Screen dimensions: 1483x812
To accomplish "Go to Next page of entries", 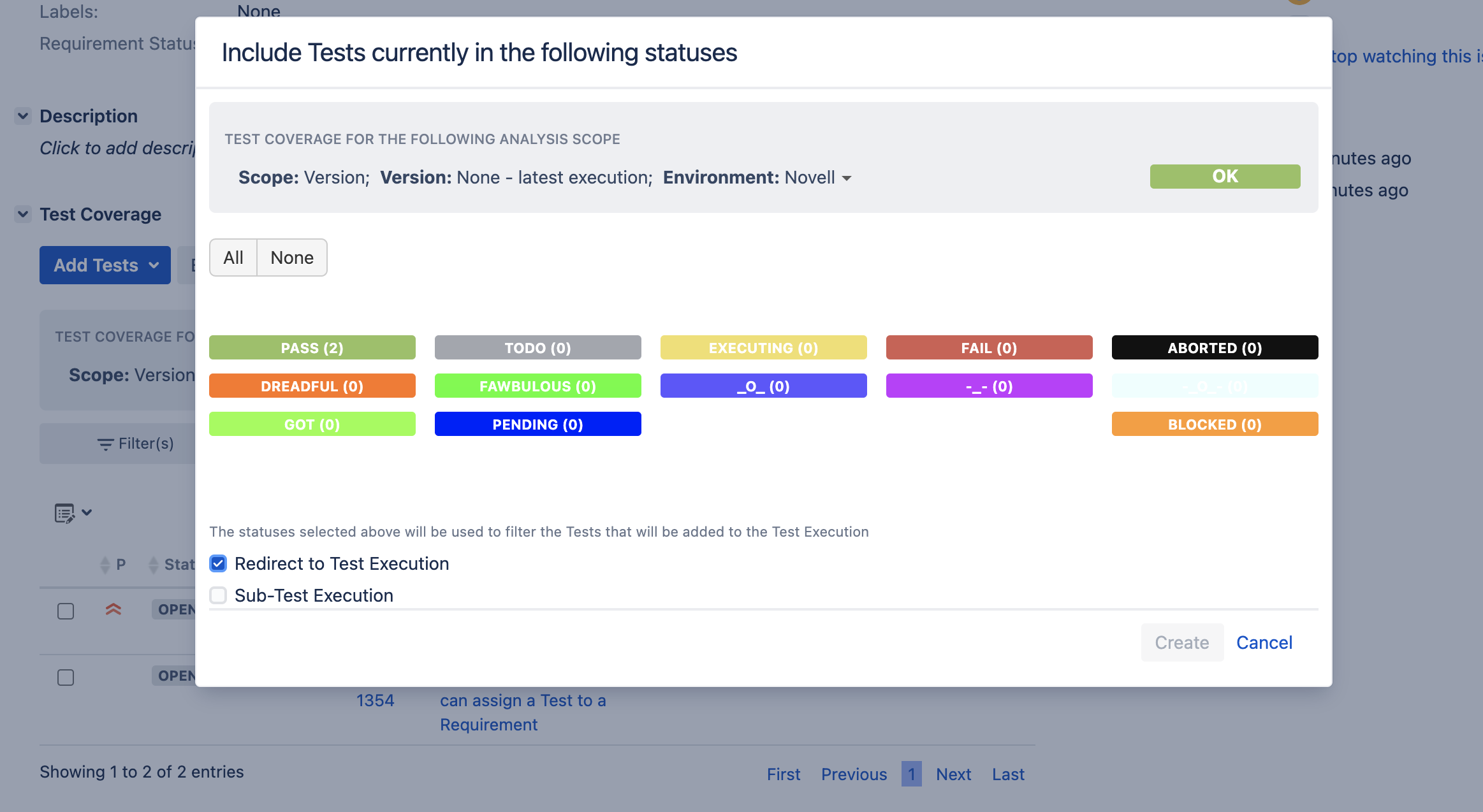I will 953,774.
